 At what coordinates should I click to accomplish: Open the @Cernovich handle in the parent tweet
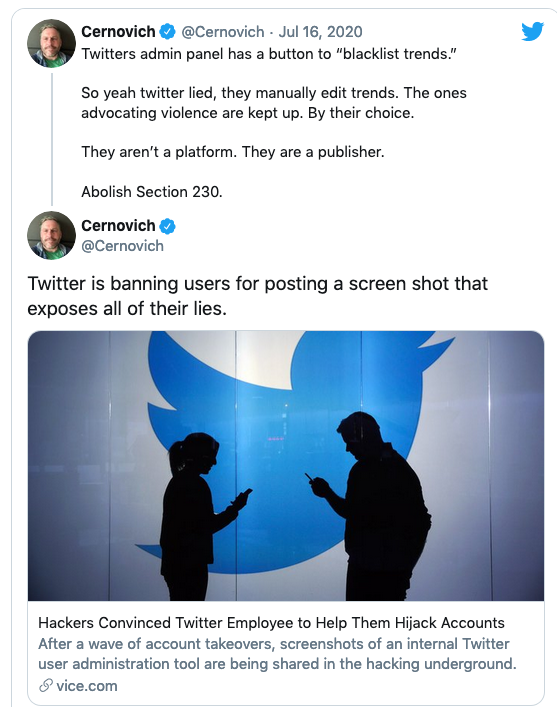point(223,32)
